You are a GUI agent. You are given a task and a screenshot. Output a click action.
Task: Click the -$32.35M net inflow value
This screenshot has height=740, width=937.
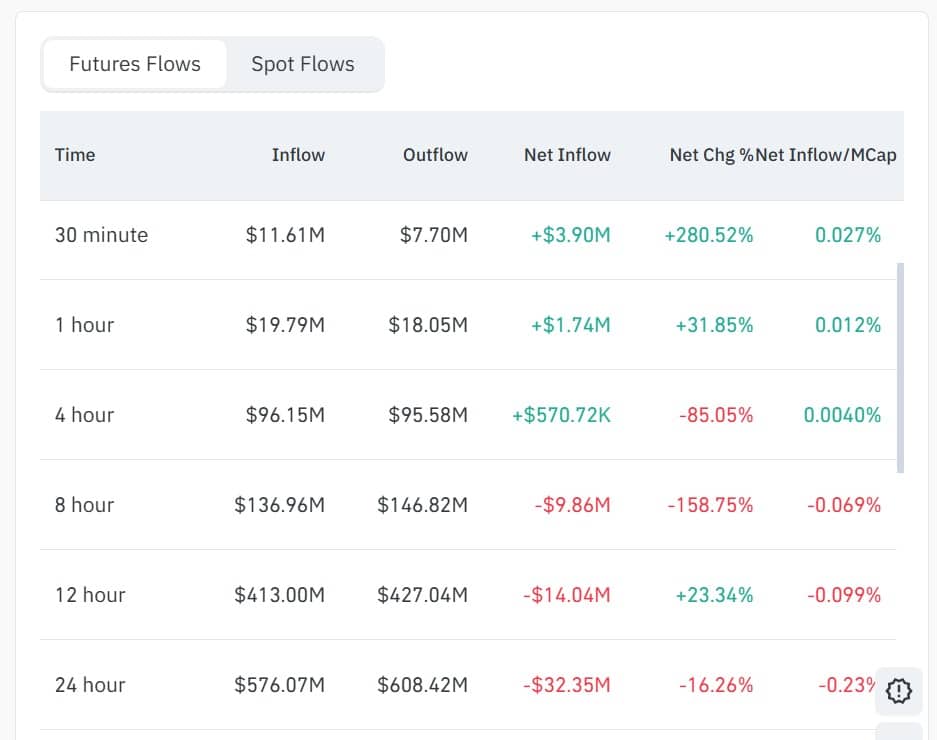tap(566, 685)
